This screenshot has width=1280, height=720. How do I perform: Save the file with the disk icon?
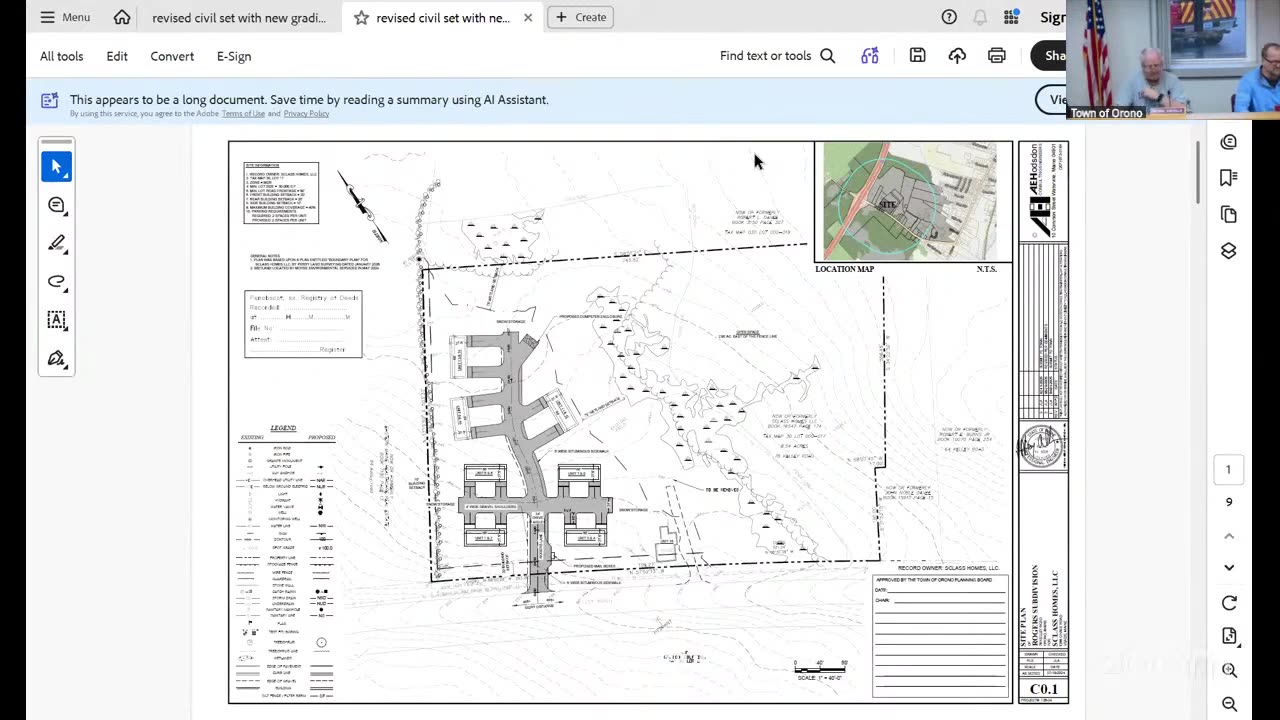(x=917, y=56)
